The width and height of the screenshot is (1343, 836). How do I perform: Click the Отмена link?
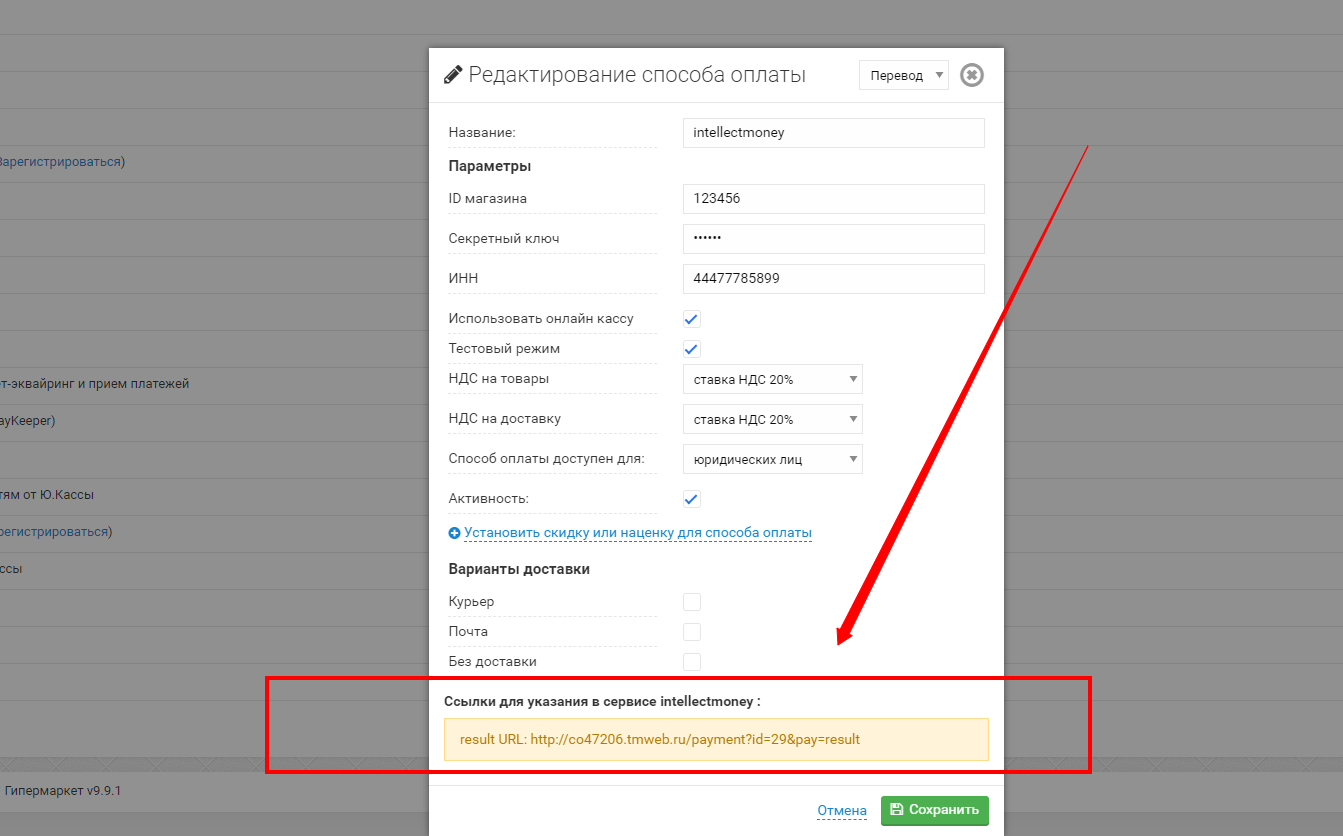[842, 810]
